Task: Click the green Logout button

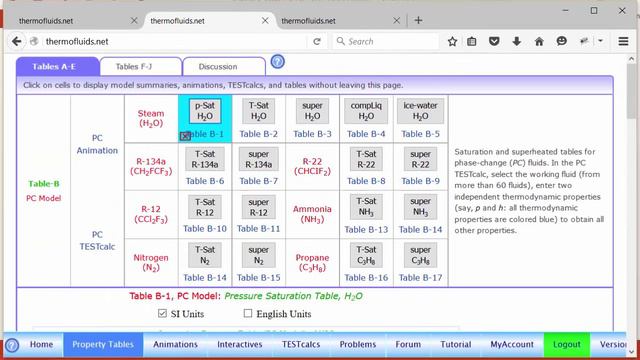Action: [x=567, y=344]
